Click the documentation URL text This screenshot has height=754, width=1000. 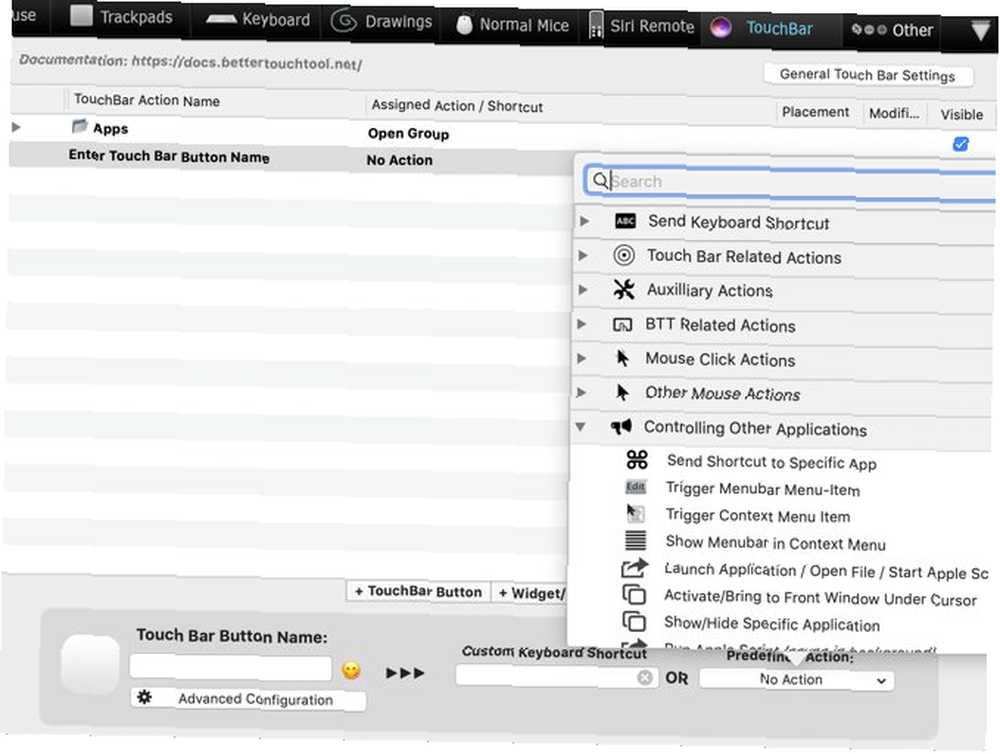click(247, 64)
